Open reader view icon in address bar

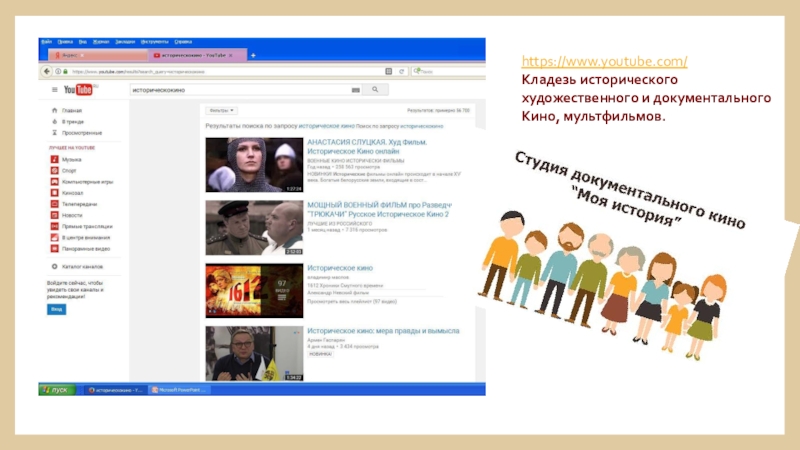389,71
